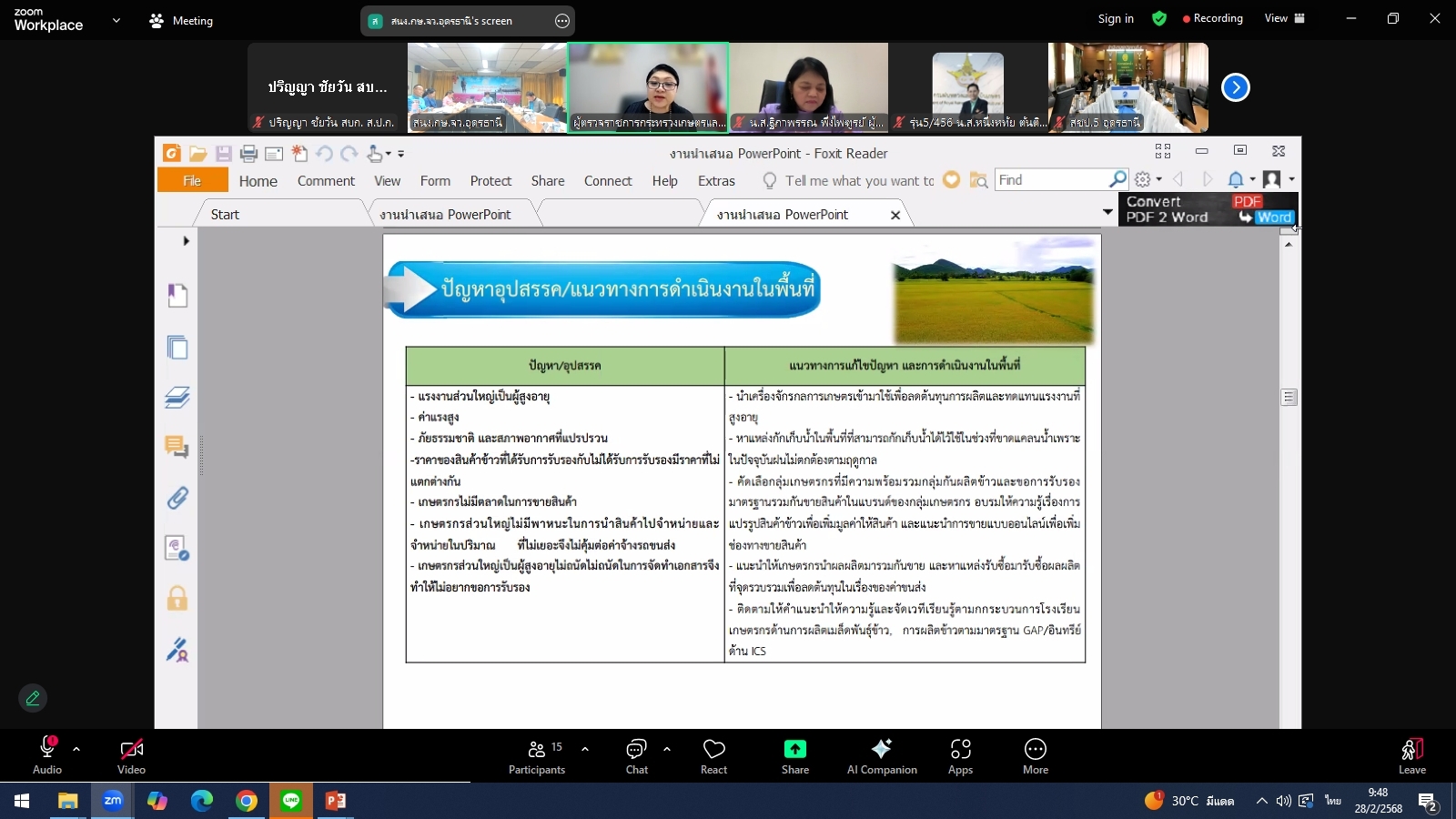
Task: Open the AI Companion
Action: [x=882, y=755]
